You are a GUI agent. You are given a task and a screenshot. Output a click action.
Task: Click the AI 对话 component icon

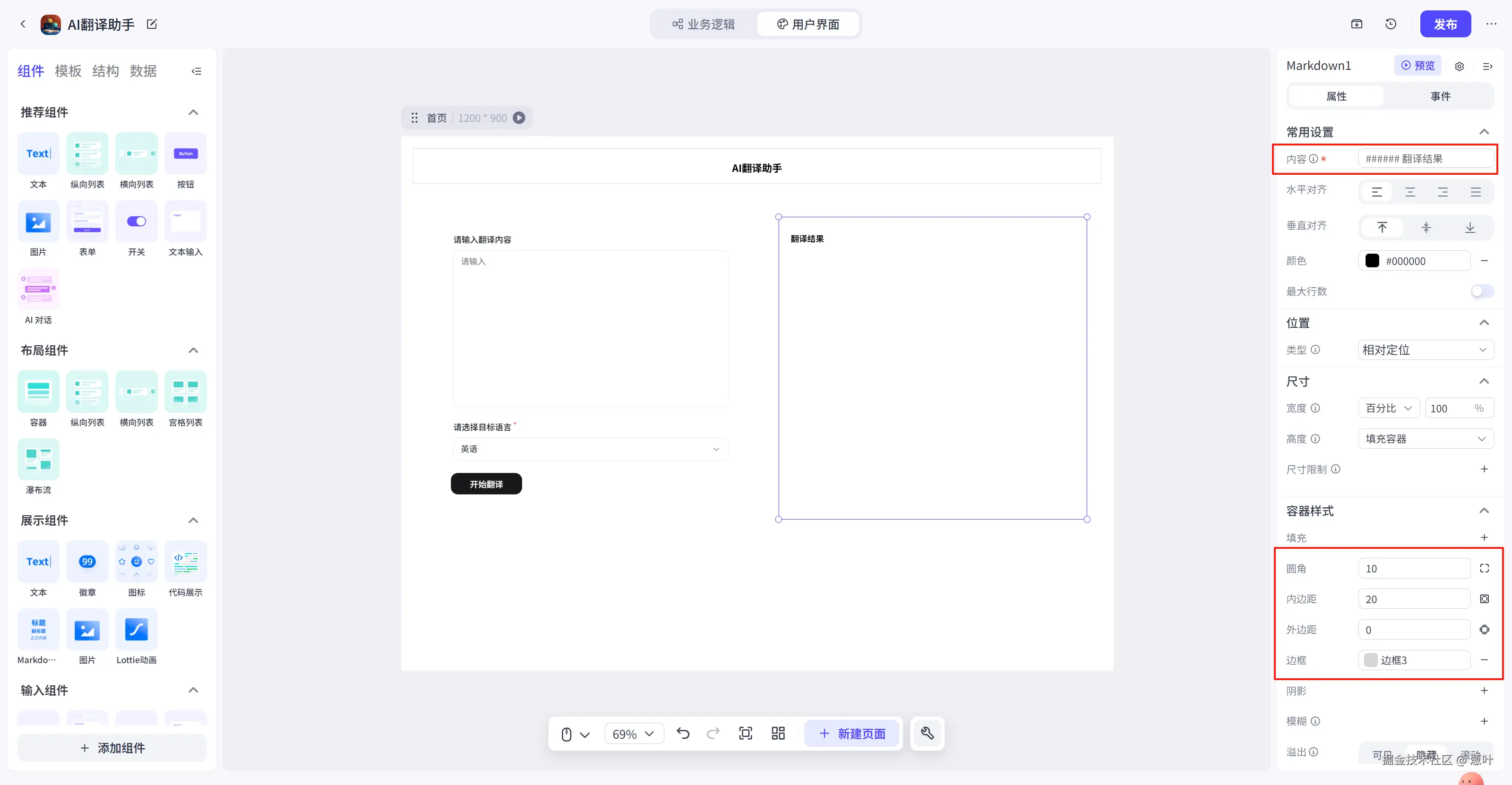(38, 289)
